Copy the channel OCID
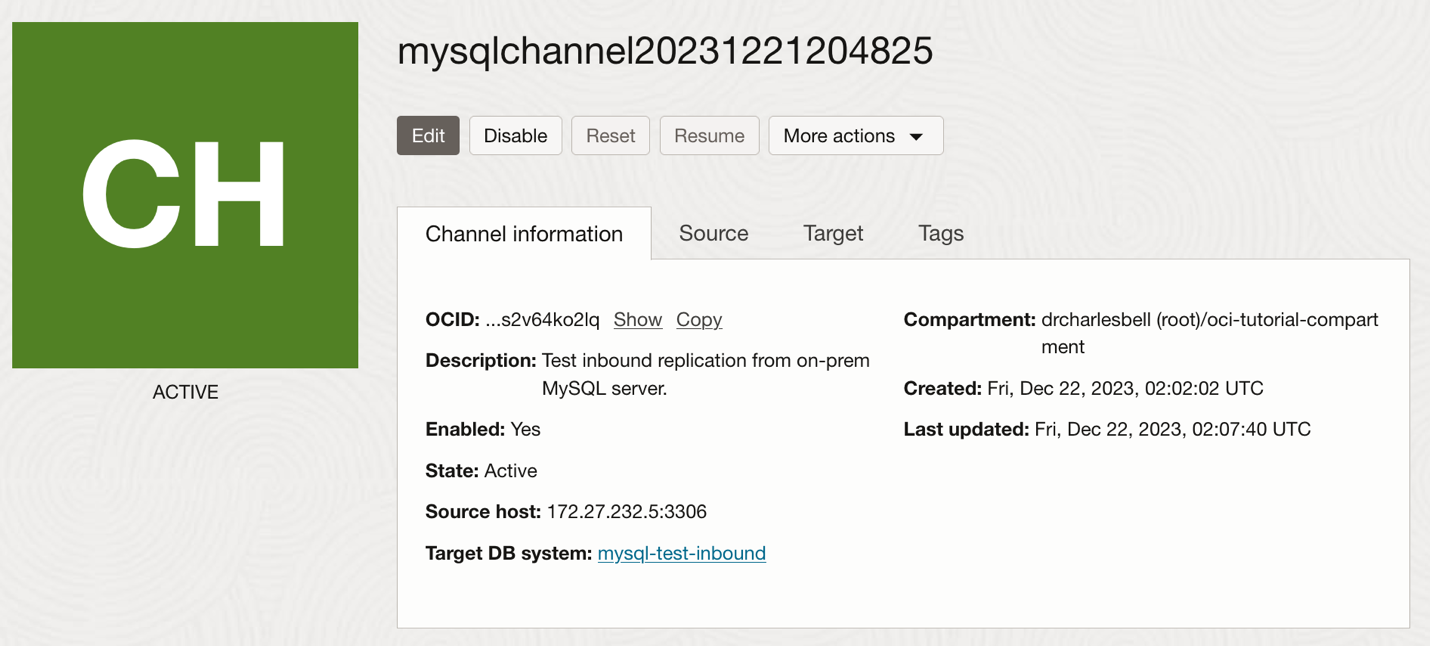The height and width of the screenshot is (646, 1430). click(x=698, y=319)
